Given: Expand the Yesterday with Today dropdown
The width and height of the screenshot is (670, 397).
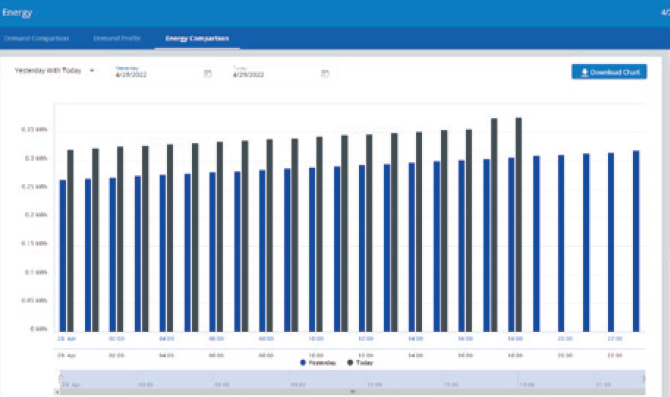Looking at the screenshot, I should (x=54, y=71).
